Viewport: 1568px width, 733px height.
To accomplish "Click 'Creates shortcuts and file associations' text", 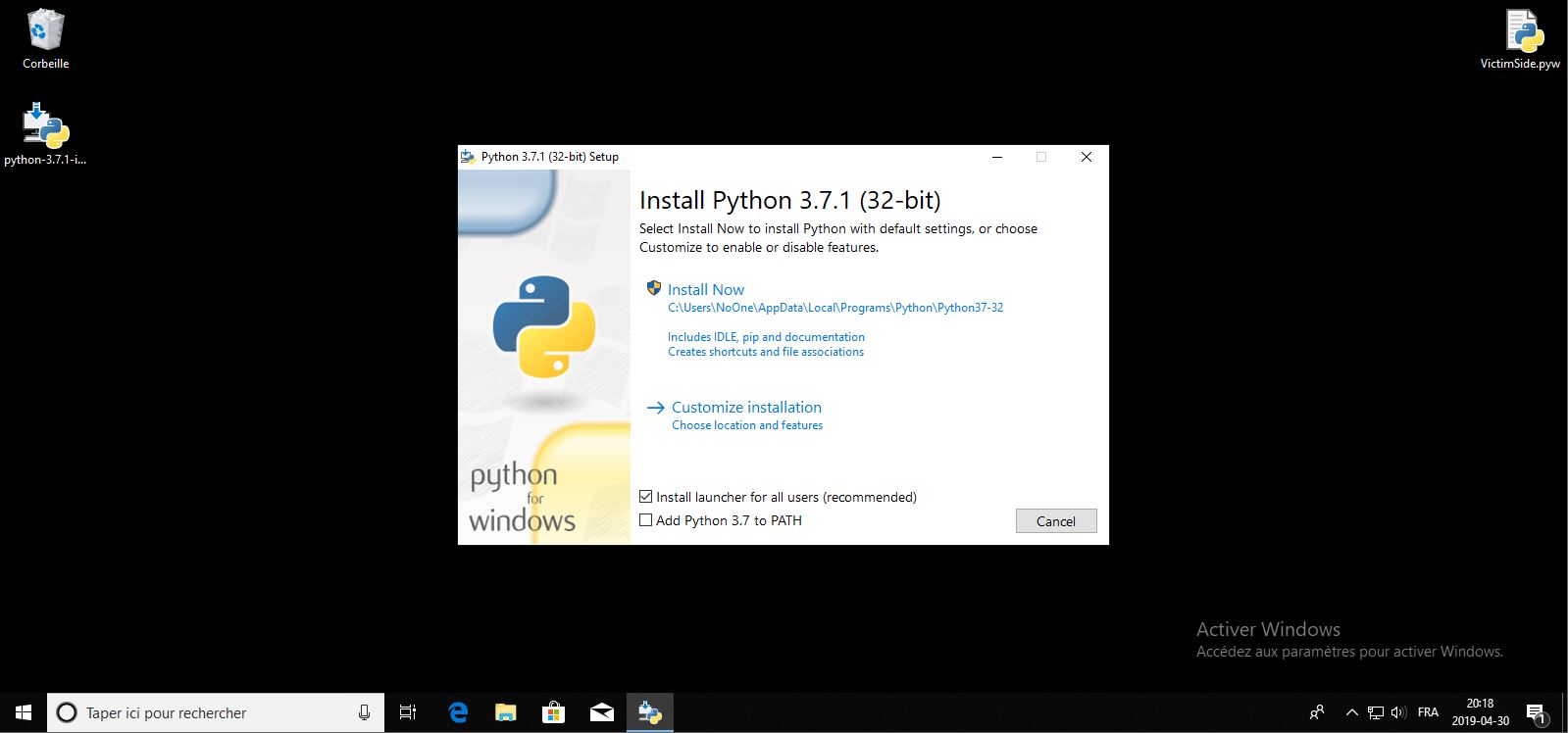I will tap(766, 352).
